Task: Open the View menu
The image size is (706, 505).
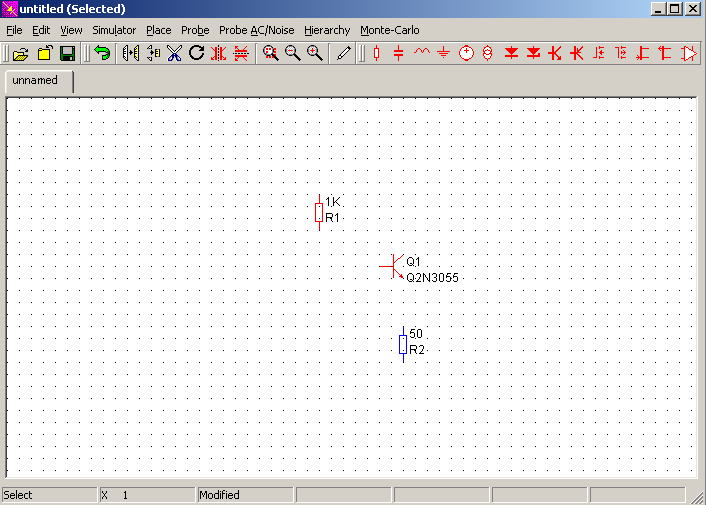Action: click(x=71, y=30)
